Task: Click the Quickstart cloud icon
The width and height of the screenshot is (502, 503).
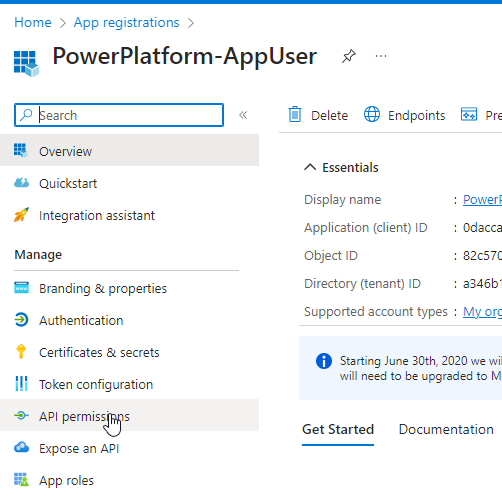Action: 21,183
